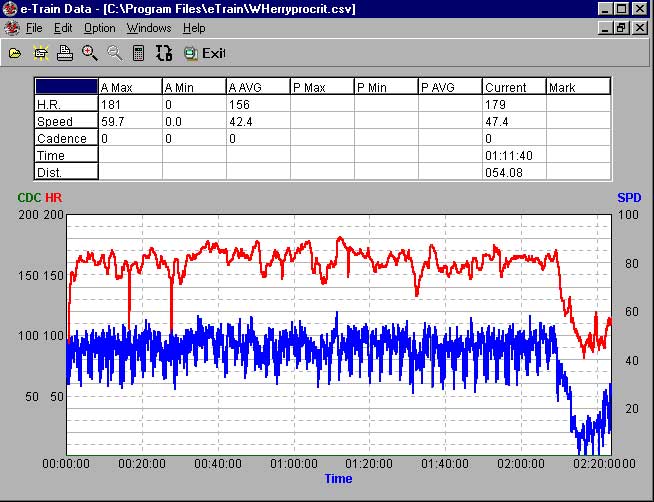Image resolution: width=654 pixels, height=502 pixels.
Task: Open the calculator toolbar icon
Action: 138,53
